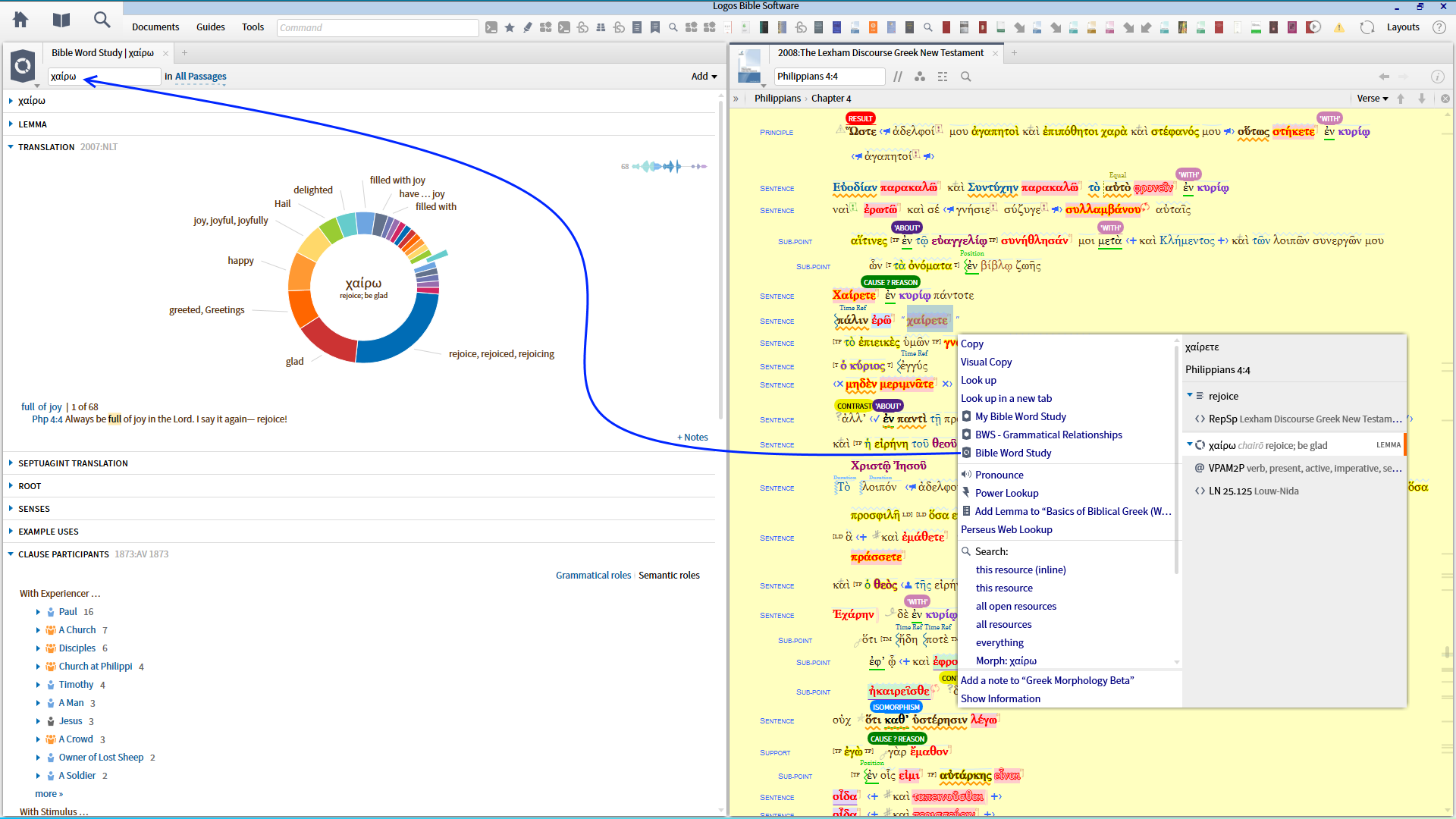Go to next verse down arrow
The height and width of the screenshot is (819, 1456).
1422,99
